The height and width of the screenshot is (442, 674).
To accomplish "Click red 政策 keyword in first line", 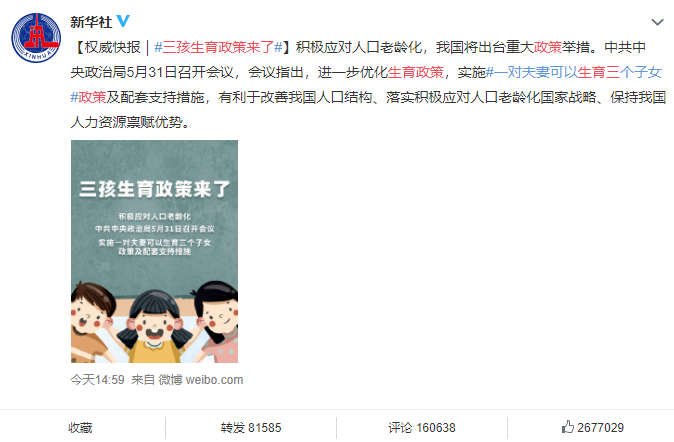I will tap(548, 47).
